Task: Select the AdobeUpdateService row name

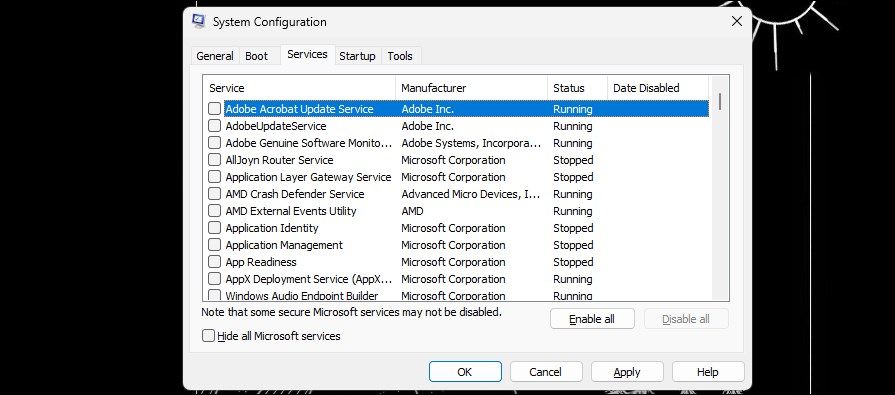Action: pyautogui.click(x=276, y=126)
